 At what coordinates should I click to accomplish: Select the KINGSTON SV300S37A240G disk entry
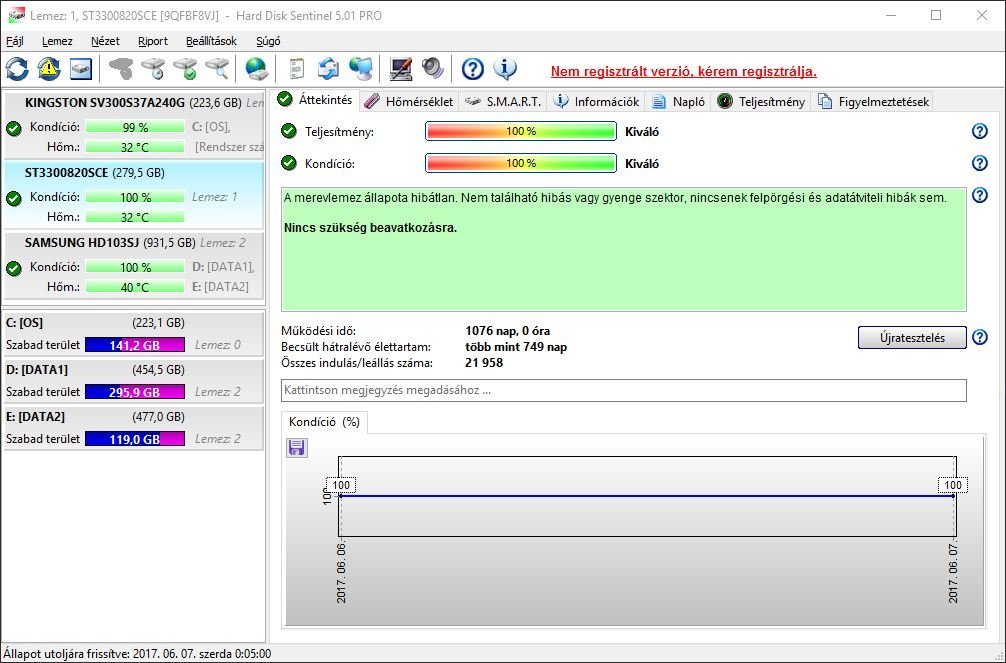coord(133,125)
